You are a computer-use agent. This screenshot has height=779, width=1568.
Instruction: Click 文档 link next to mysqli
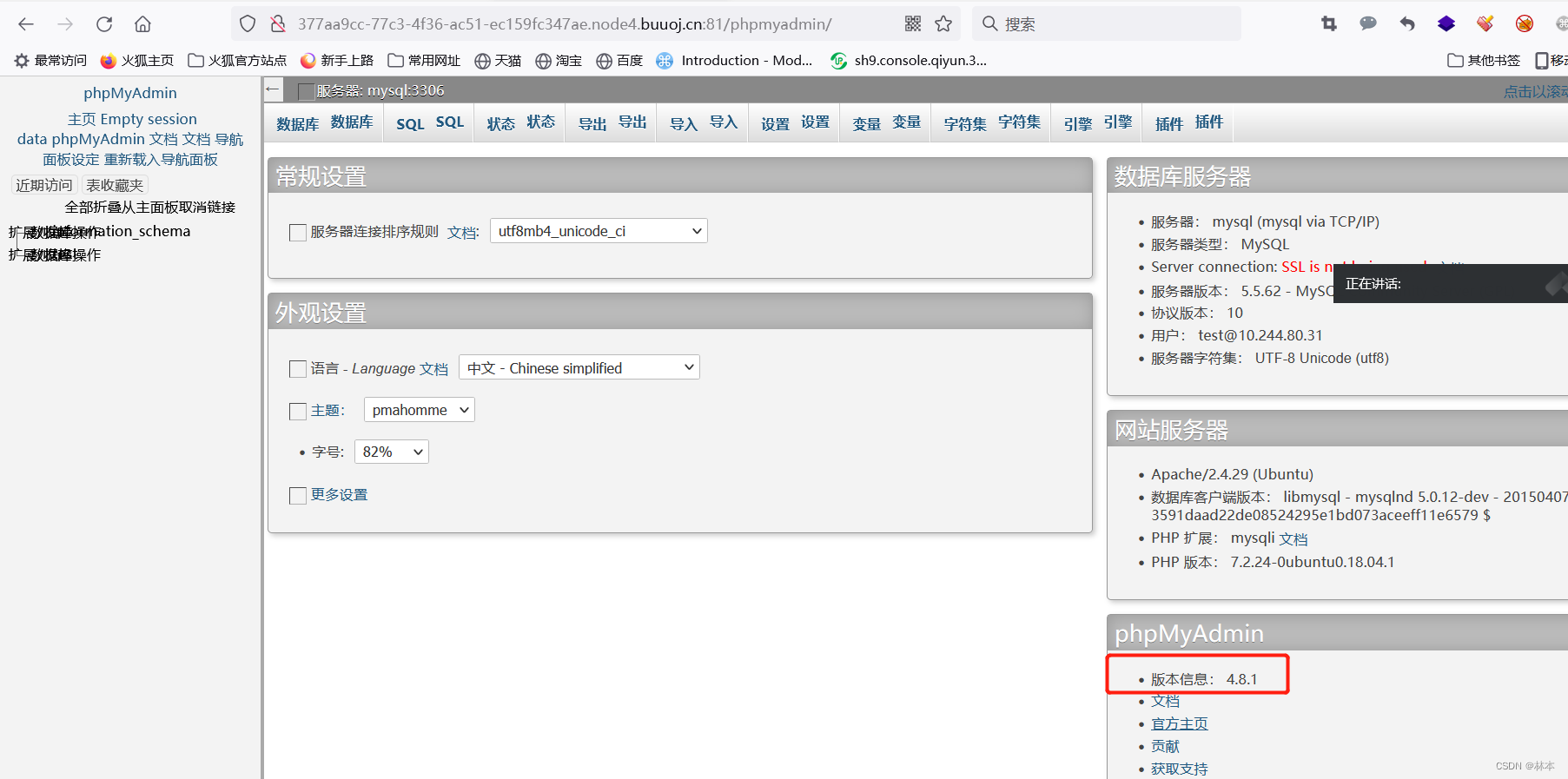(x=1293, y=538)
